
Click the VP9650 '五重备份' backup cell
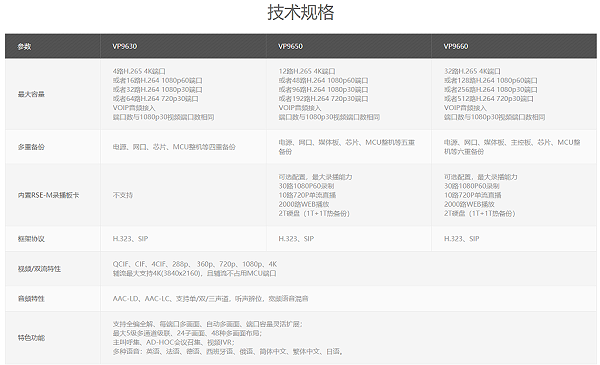[346, 147]
